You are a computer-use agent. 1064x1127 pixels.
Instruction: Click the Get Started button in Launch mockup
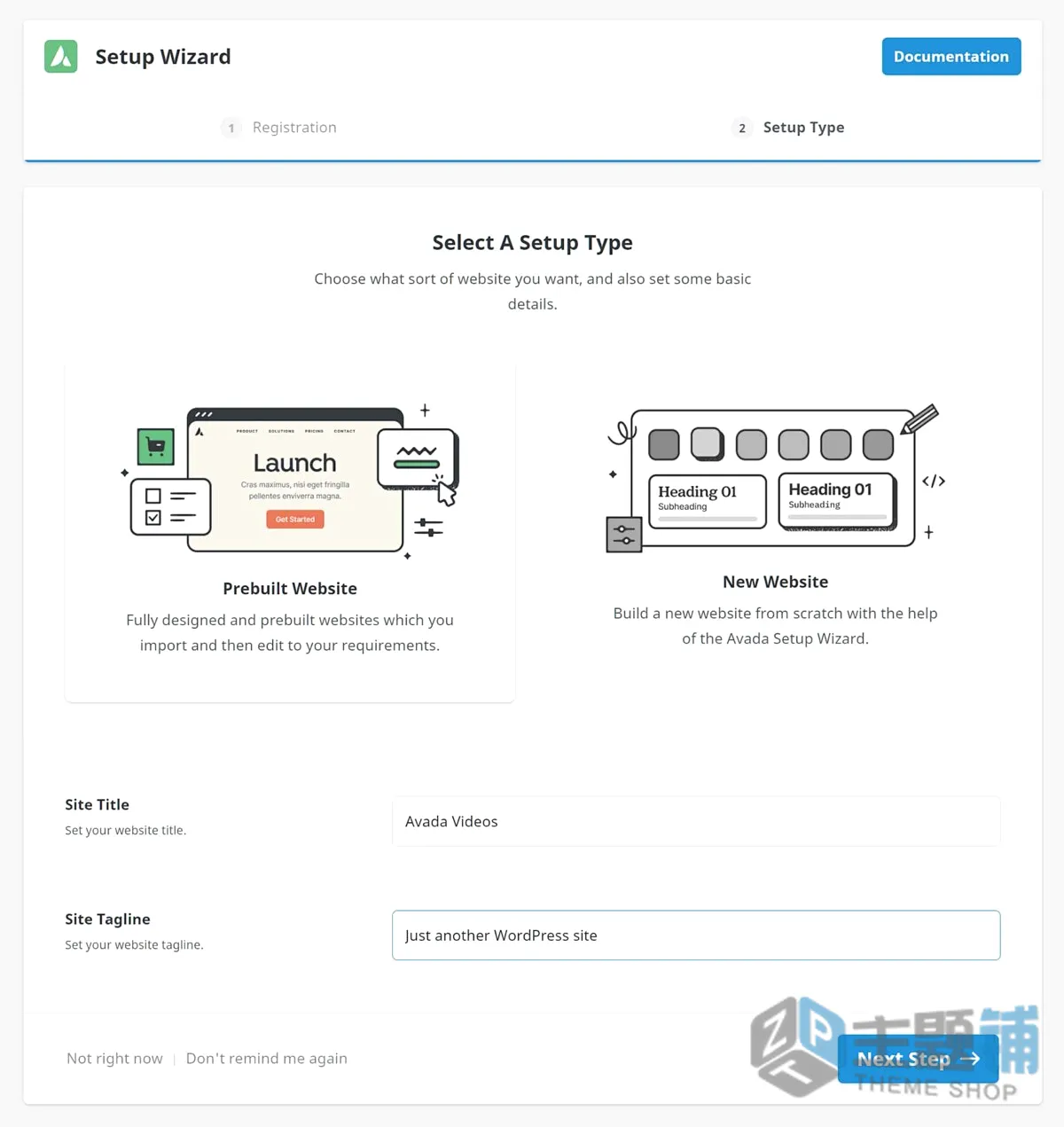tap(295, 520)
